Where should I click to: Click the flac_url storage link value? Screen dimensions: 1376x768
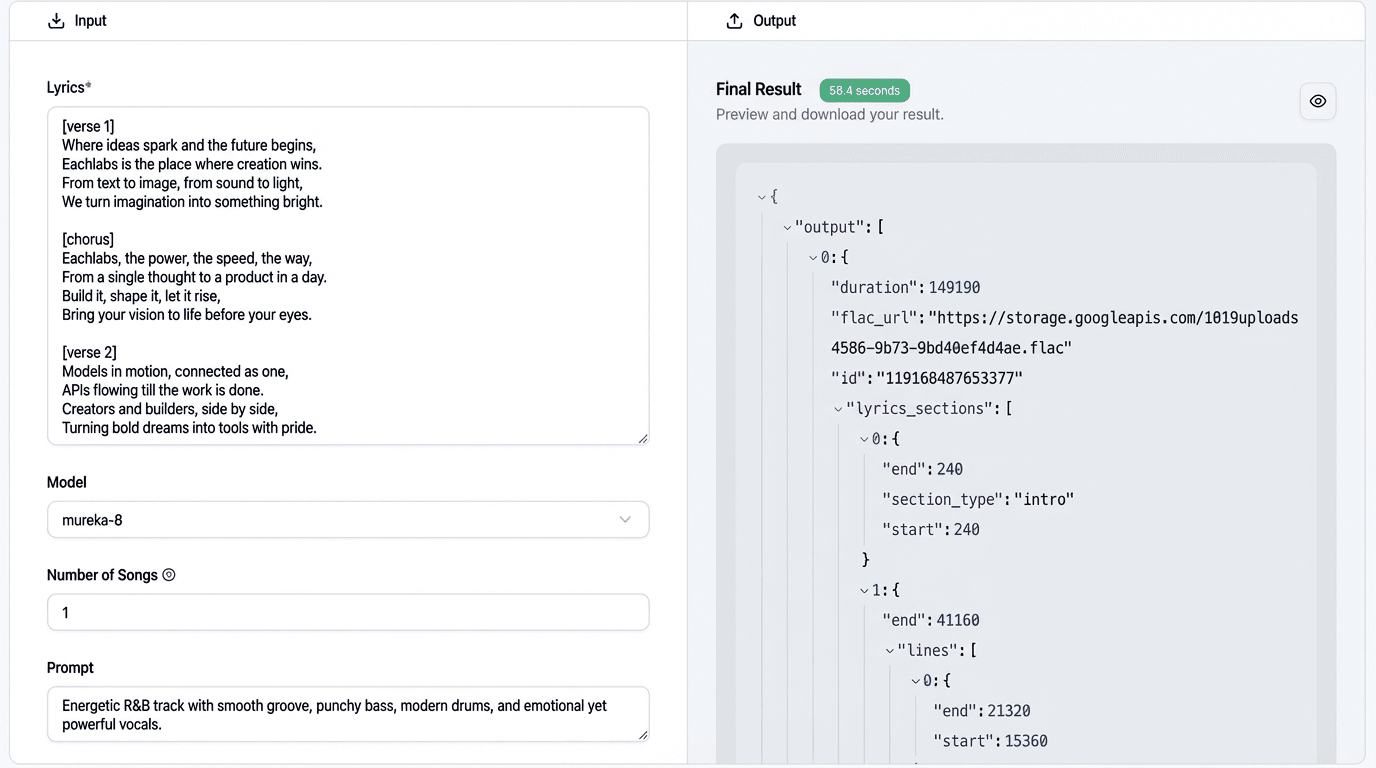click(x=1112, y=318)
